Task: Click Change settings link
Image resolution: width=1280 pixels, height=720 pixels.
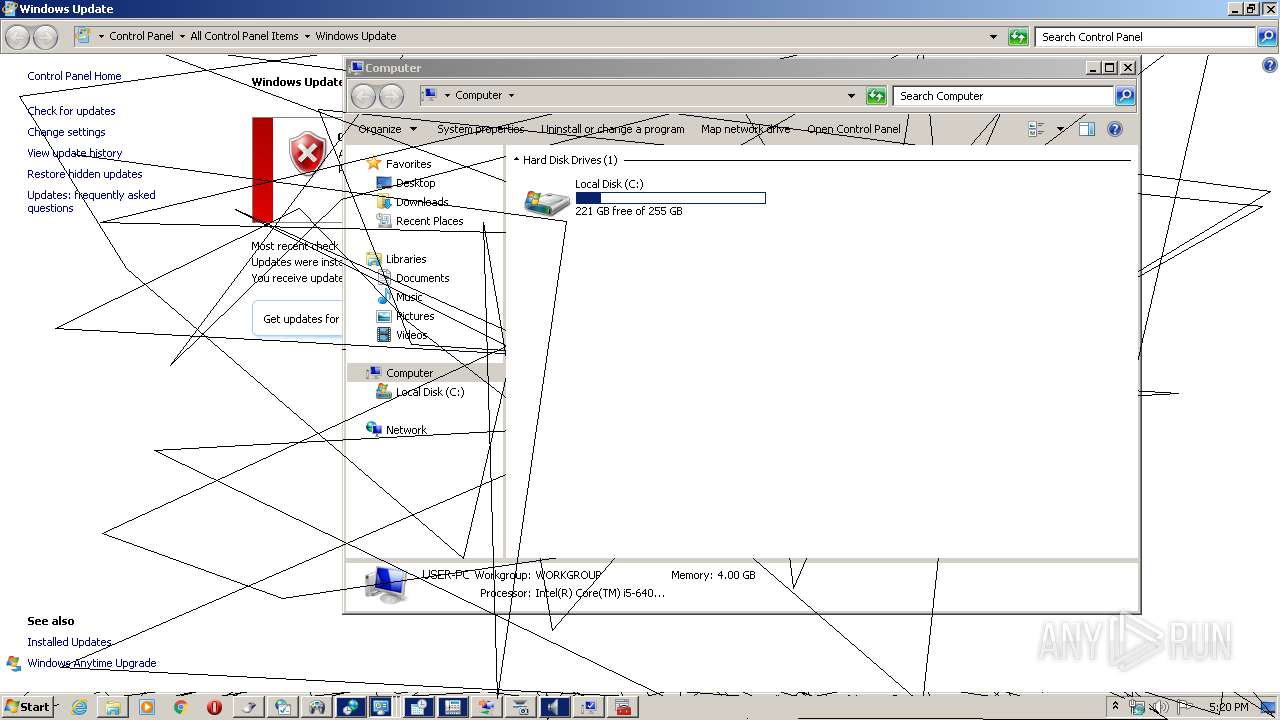Action: (x=66, y=132)
